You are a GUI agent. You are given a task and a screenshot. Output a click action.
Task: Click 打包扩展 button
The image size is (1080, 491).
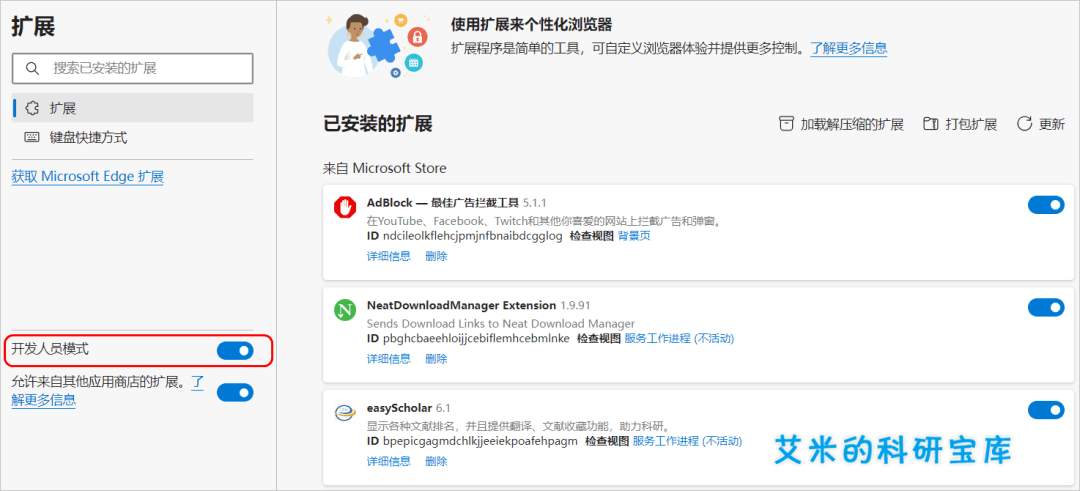click(960, 124)
